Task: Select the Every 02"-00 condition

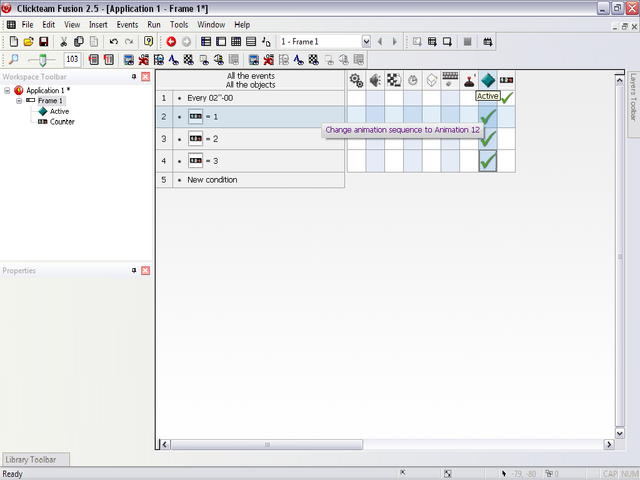Action: pos(210,98)
